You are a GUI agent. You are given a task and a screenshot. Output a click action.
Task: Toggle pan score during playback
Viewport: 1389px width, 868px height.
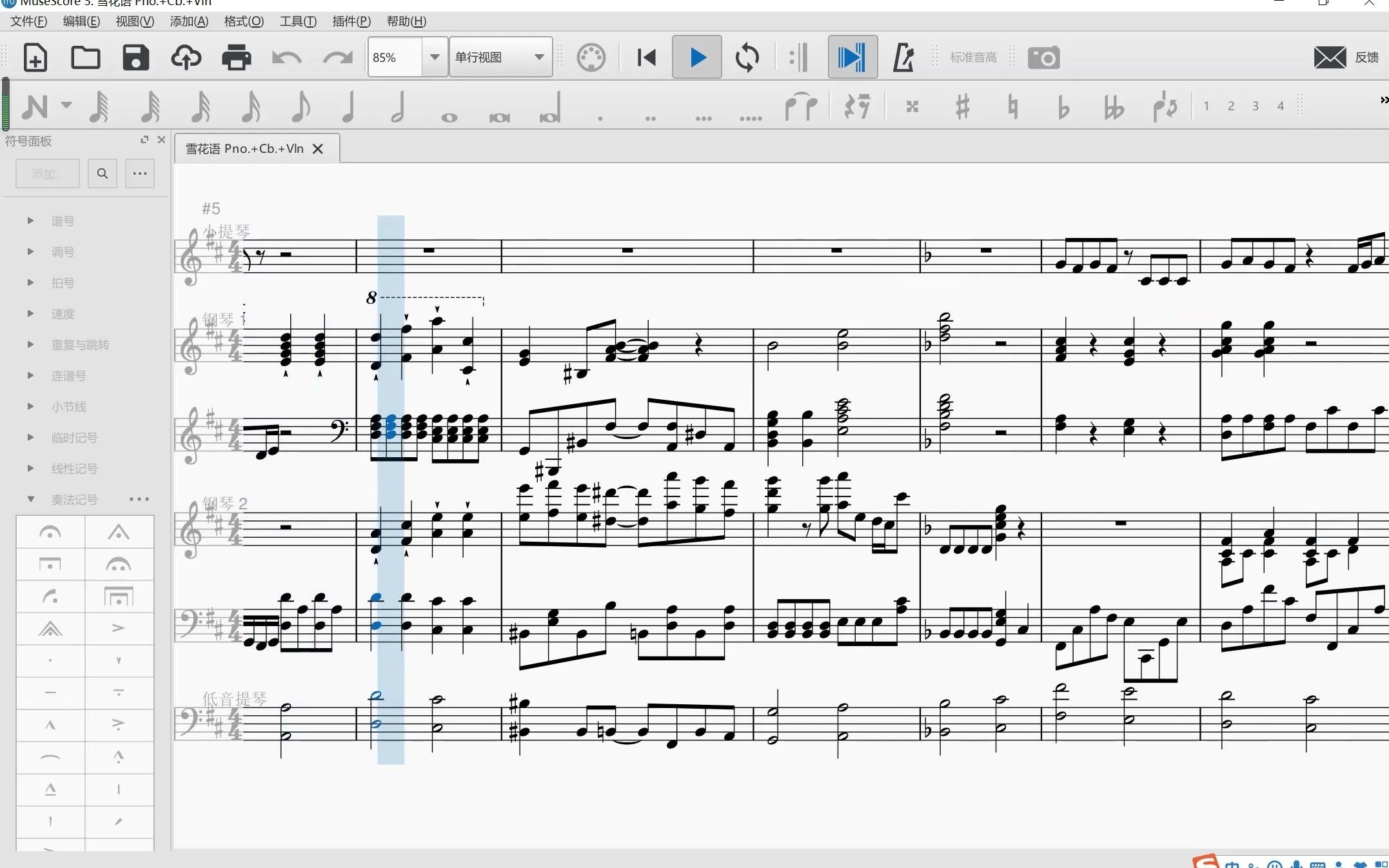coord(852,57)
